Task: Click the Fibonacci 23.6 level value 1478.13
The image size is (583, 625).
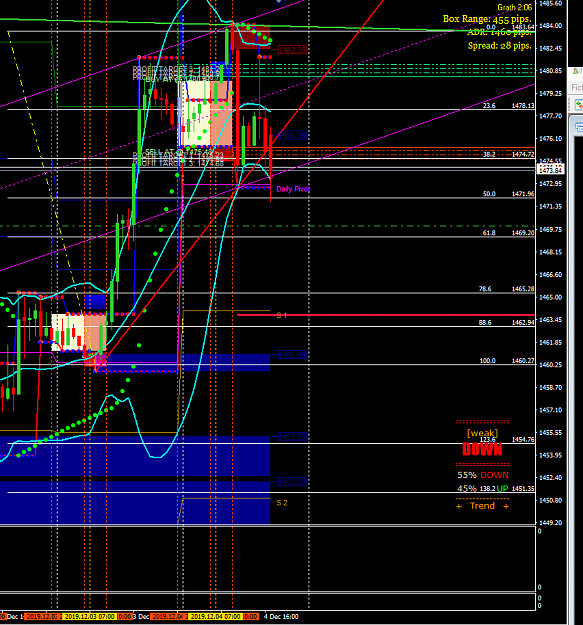Action: 523,106
